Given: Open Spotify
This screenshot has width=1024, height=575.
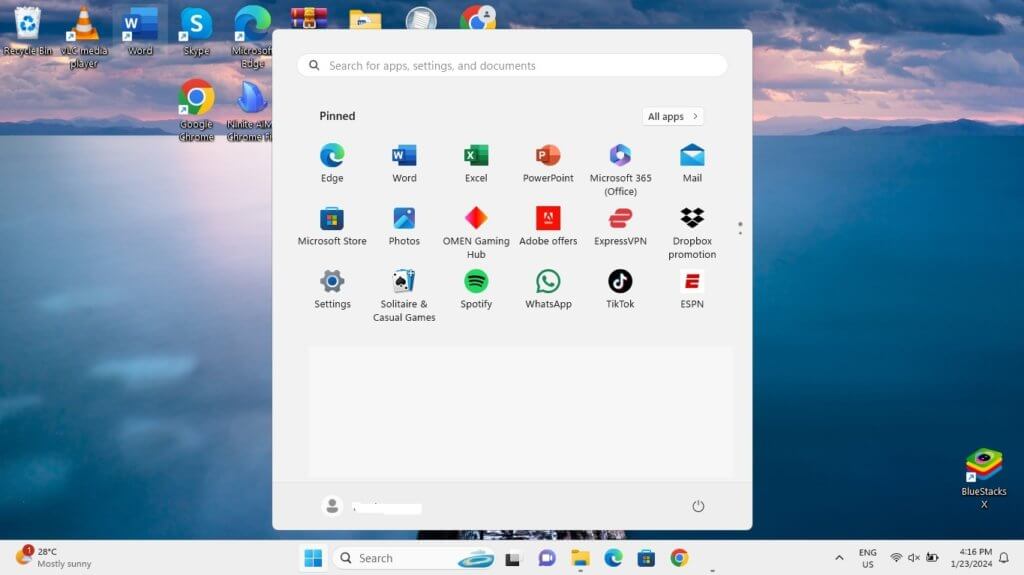Looking at the screenshot, I should (476, 289).
